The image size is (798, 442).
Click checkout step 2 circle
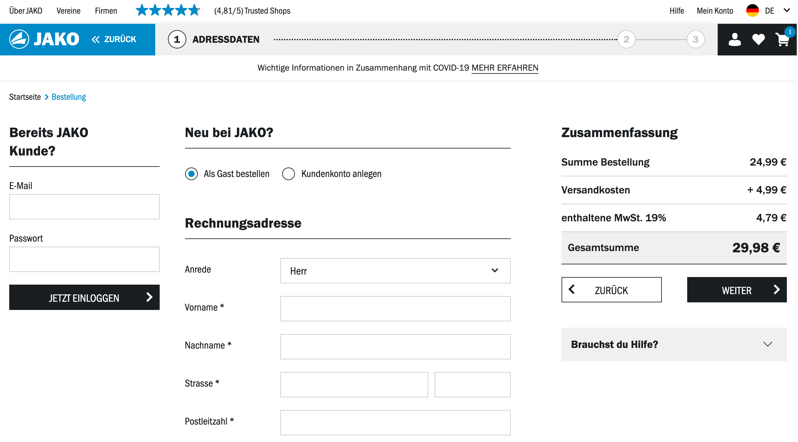click(626, 39)
